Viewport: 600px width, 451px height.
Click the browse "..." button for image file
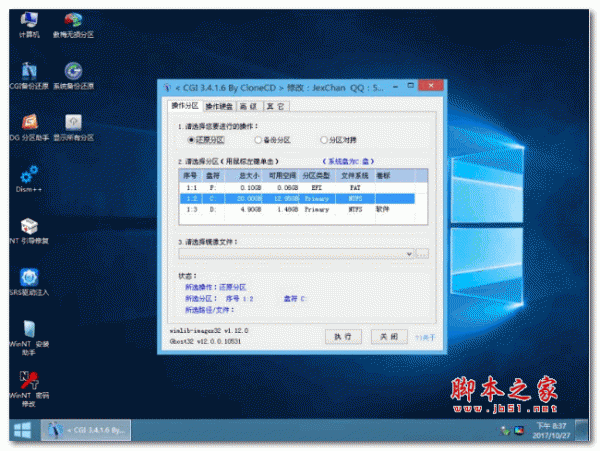click(422, 254)
